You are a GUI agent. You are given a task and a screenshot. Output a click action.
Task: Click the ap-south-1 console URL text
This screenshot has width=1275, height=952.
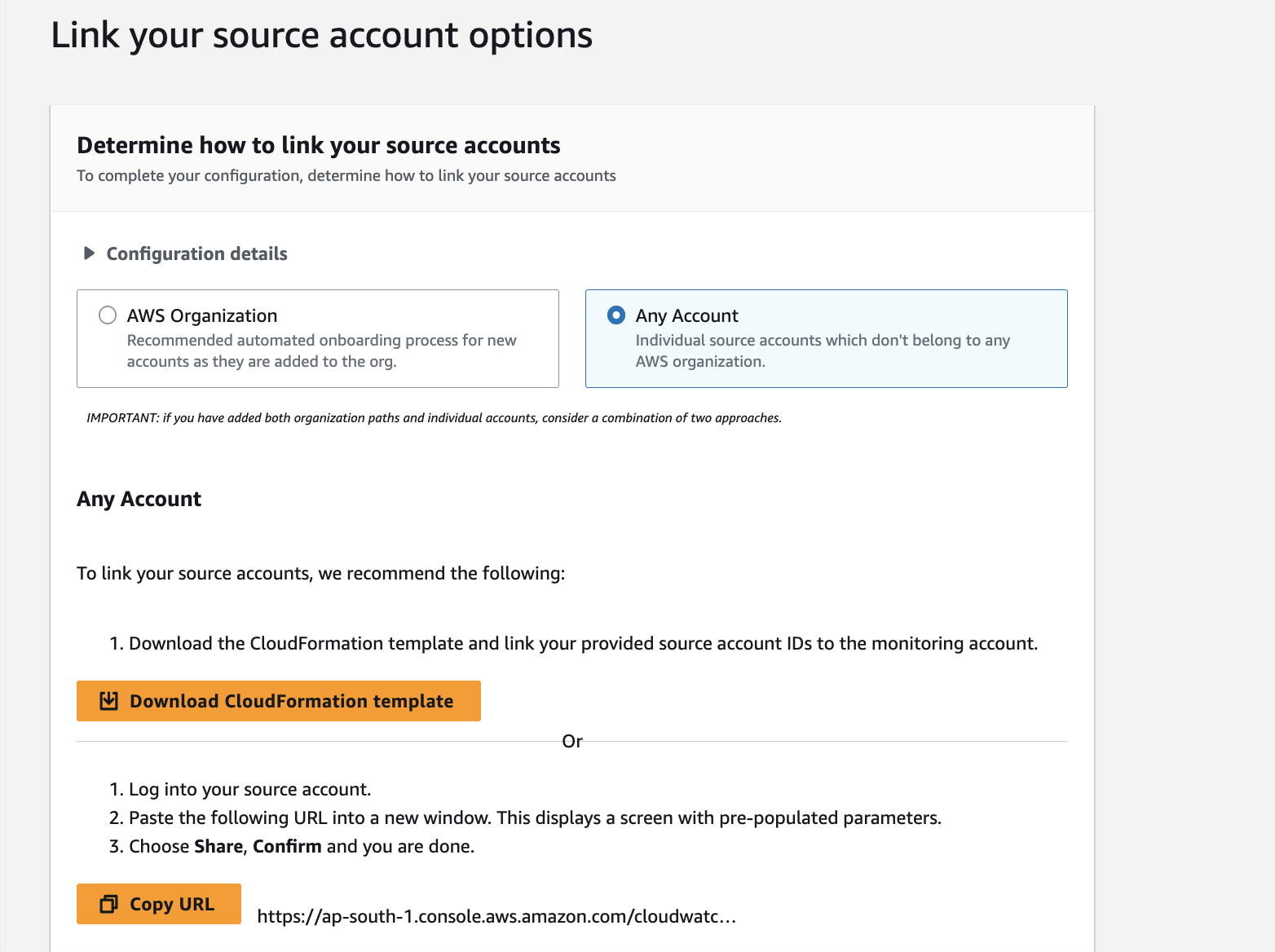[496, 916]
